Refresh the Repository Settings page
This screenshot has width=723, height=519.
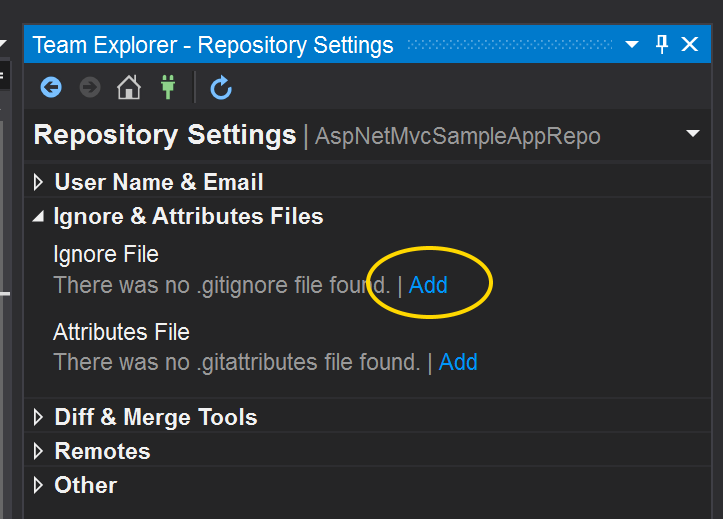tap(221, 87)
